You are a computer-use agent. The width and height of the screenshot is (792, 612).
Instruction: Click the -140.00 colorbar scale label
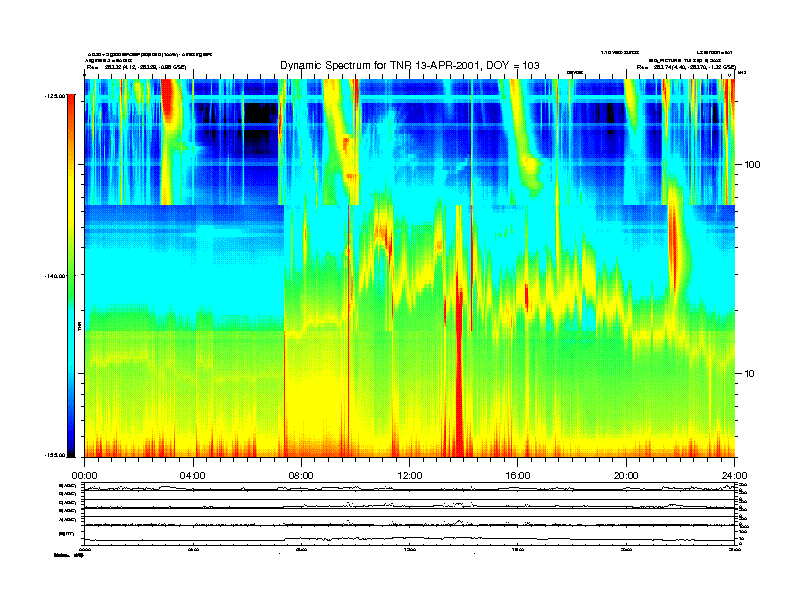pyautogui.click(x=55, y=276)
